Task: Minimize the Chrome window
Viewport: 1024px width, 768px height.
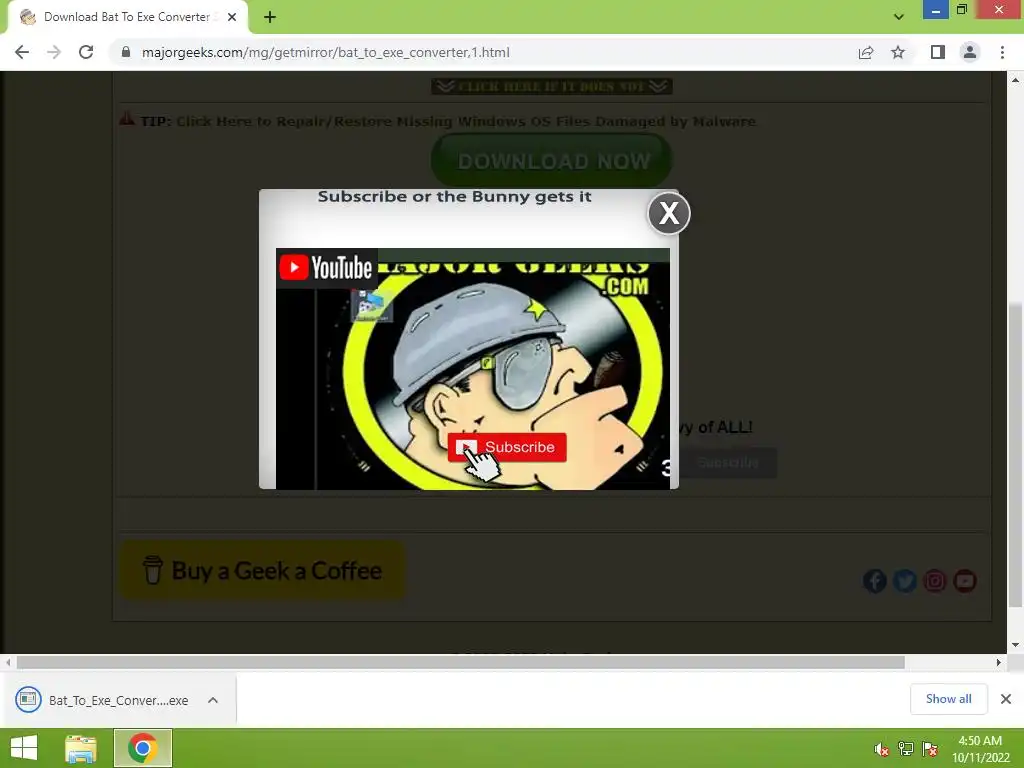Action: [x=935, y=10]
